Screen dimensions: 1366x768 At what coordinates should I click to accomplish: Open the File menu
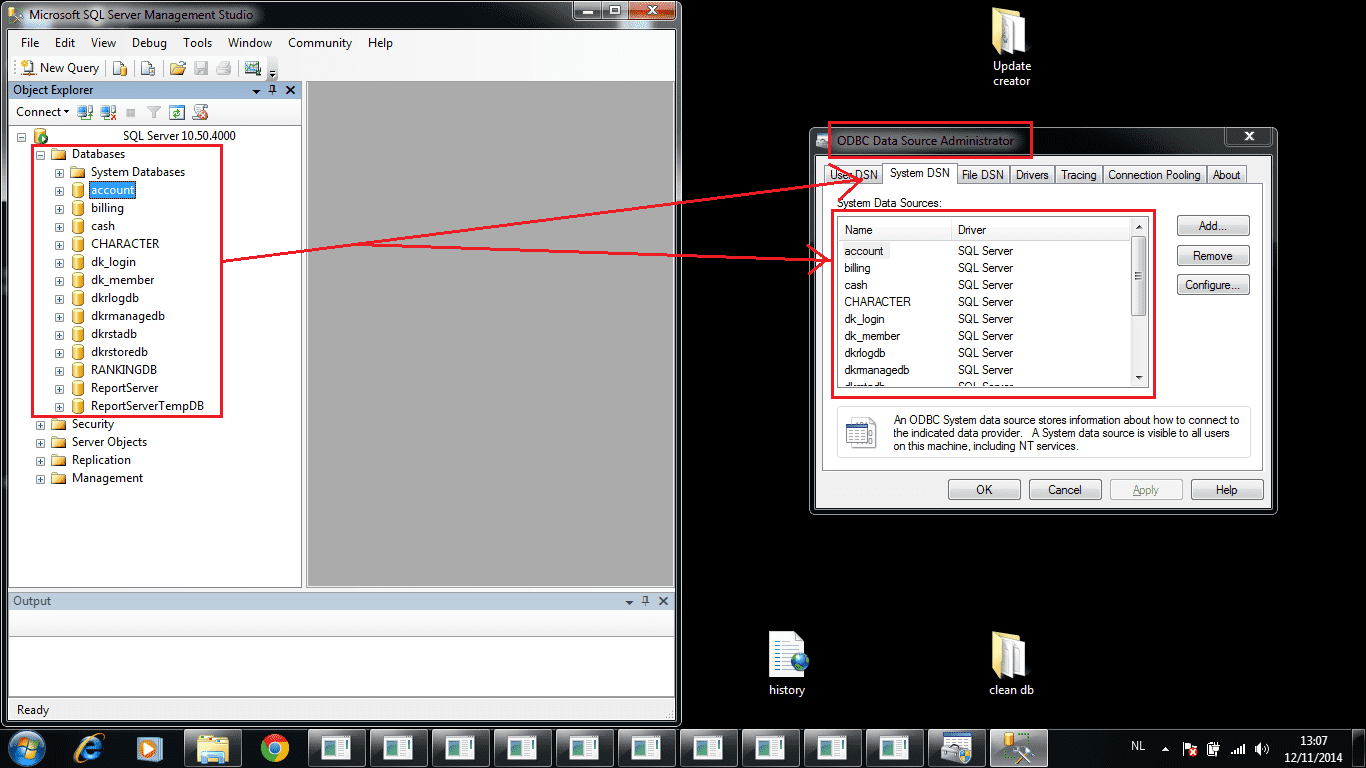point(30,43)
